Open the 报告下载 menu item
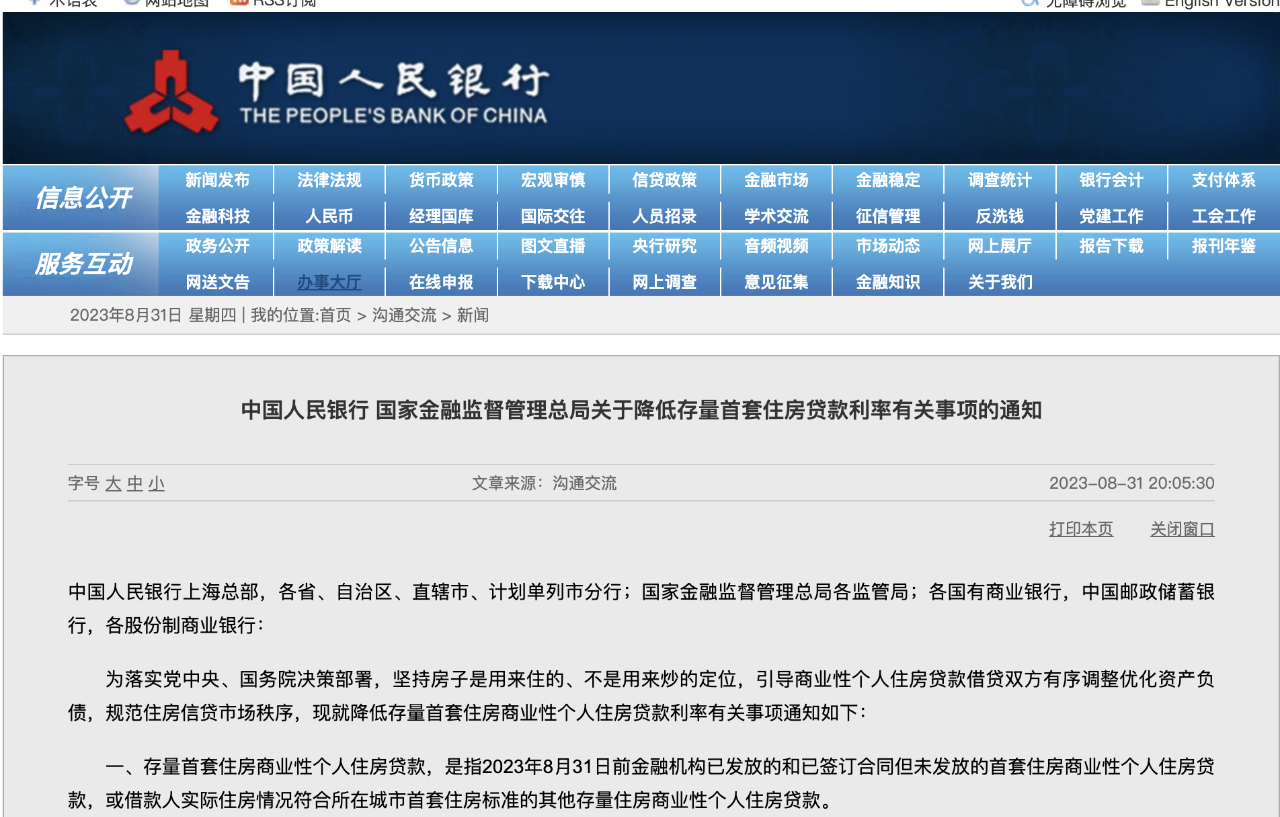The height and width of the screenshot is (817, 1280). coord(1111,246)
